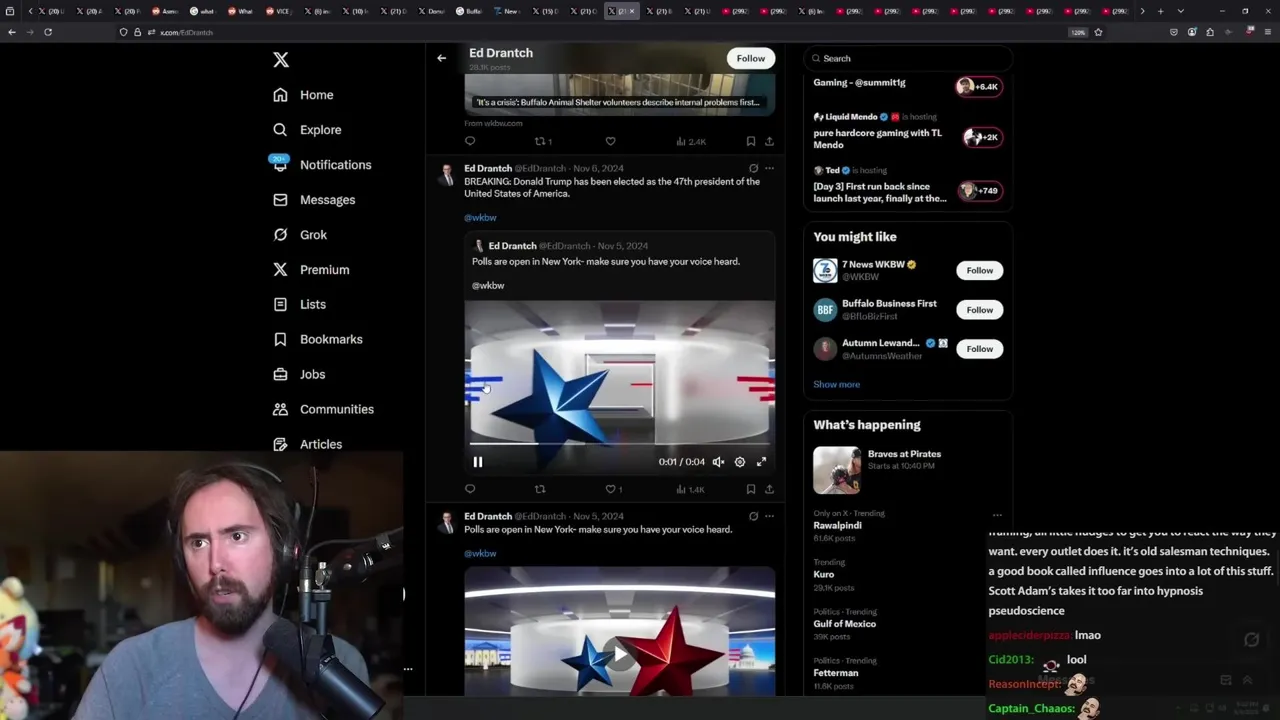
Task: Follow 7 News WKBW
Action: coord(979,270)
